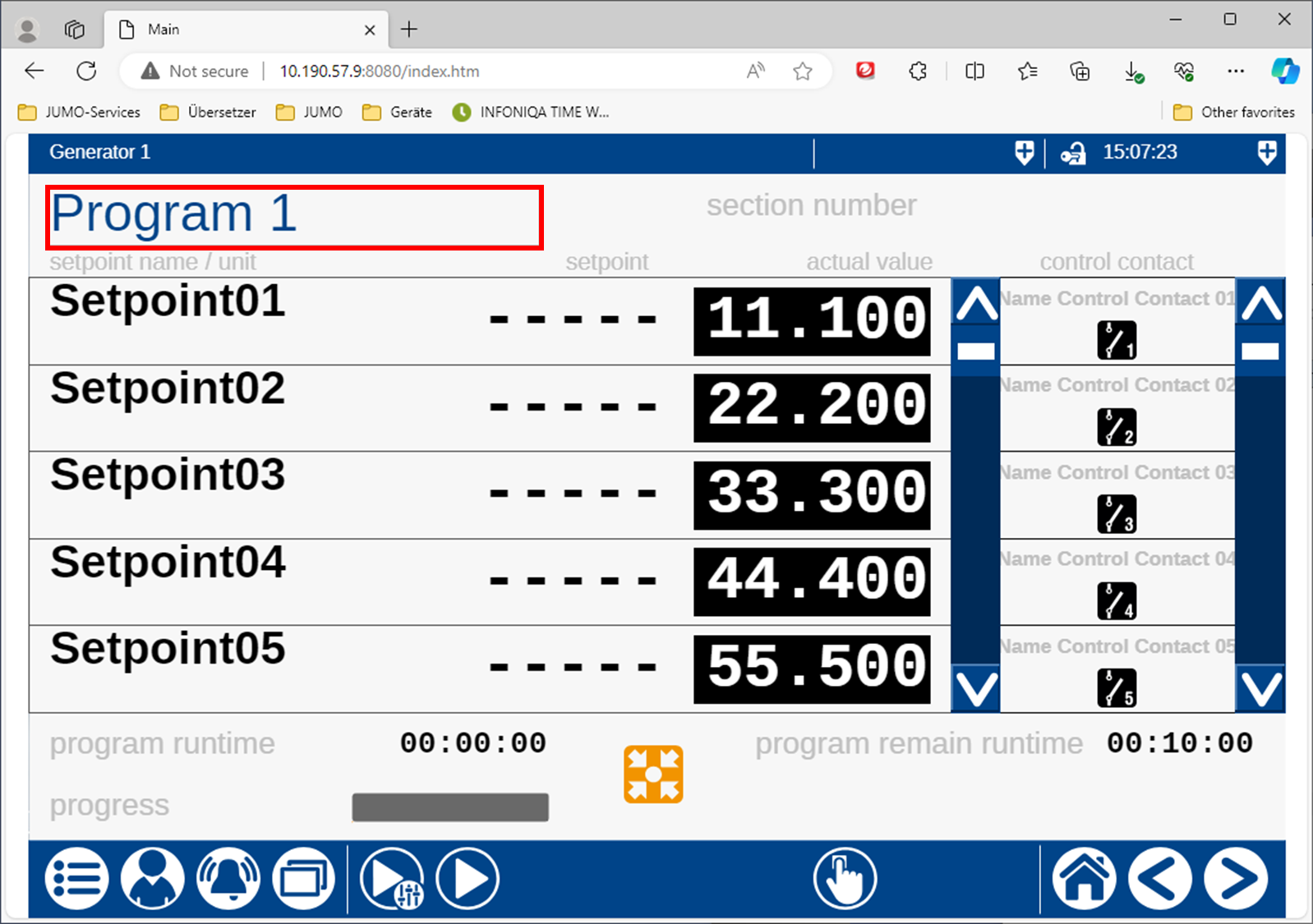This screenshot has height=924, width=1313.
Task: Toggle control contact 1 switch
Action: [1117, 340]
